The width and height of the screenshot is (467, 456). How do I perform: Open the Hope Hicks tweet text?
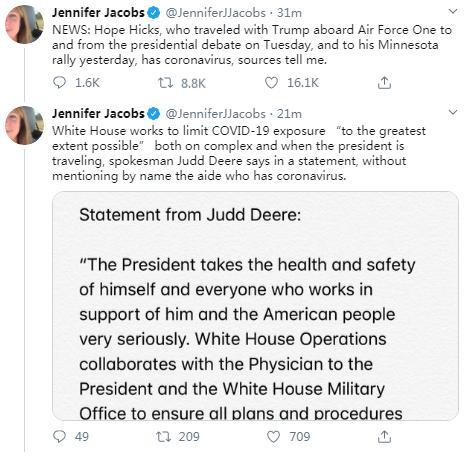pos(252,45)
